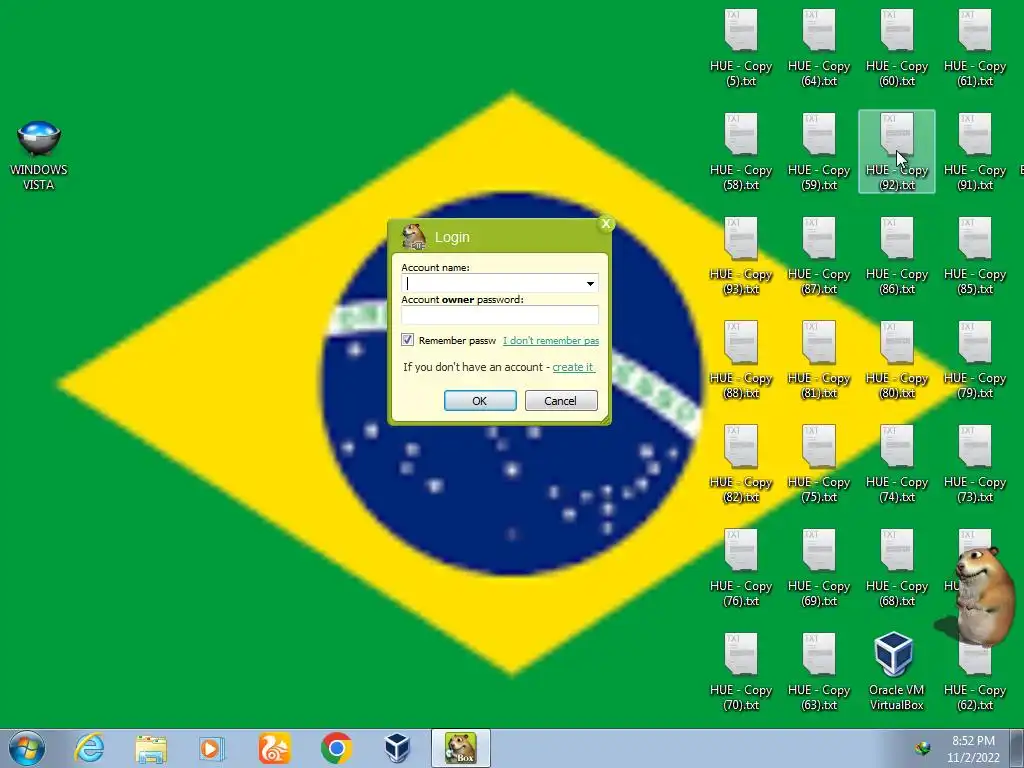Select the HUE - Copy (80).txt file
The height and width of the screenshot is (768, 1024).
[x=897, y=360]
